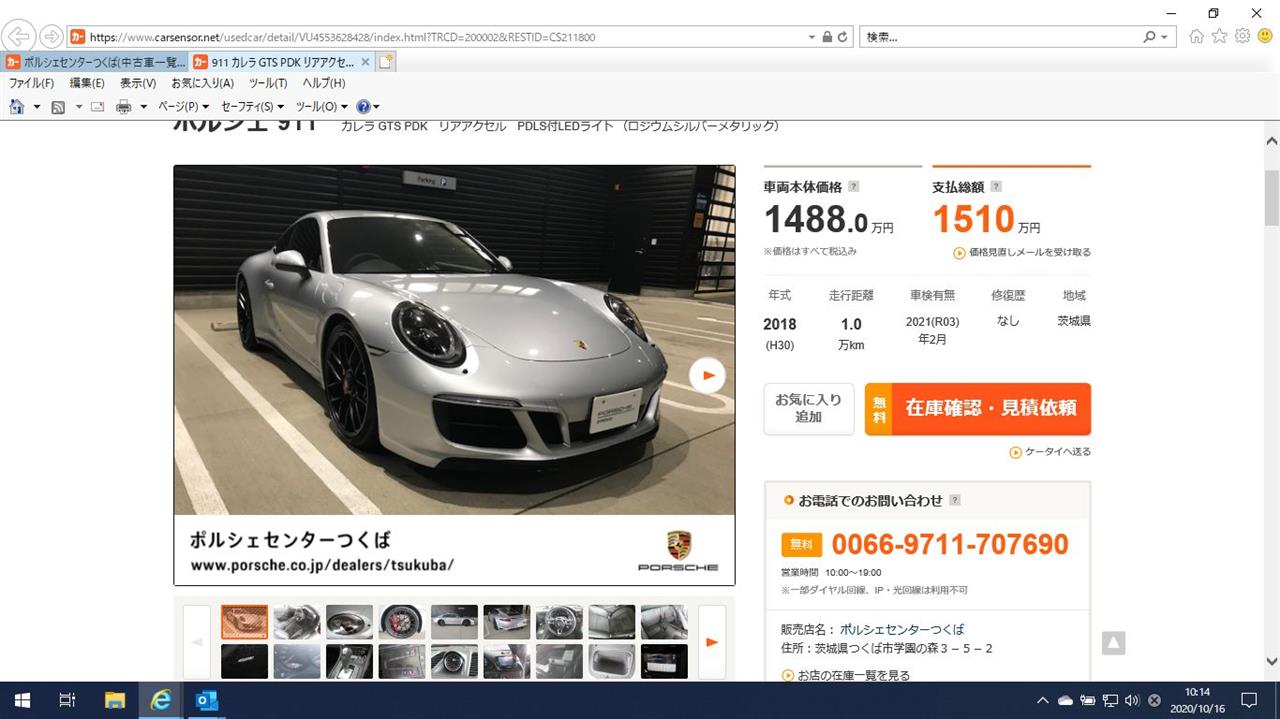Click the 価格見直しメールを受け取る link
The height and width of the screenshot is (719, 1280).
(x=1022, y=253)
